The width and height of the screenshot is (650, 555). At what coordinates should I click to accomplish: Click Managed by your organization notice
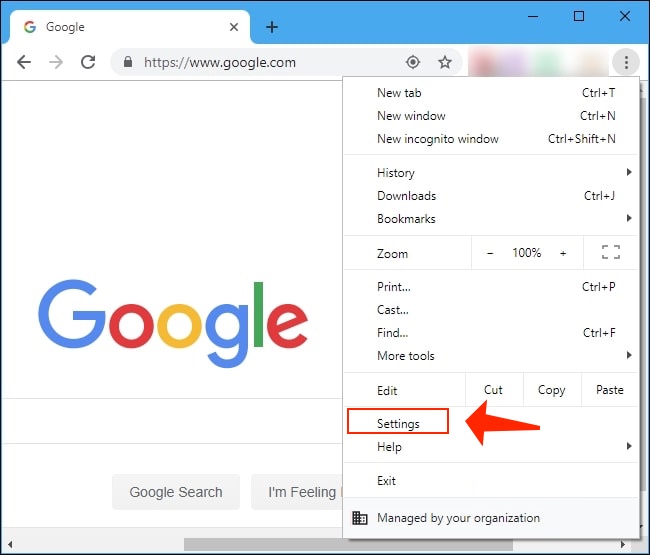coord(491,518)
